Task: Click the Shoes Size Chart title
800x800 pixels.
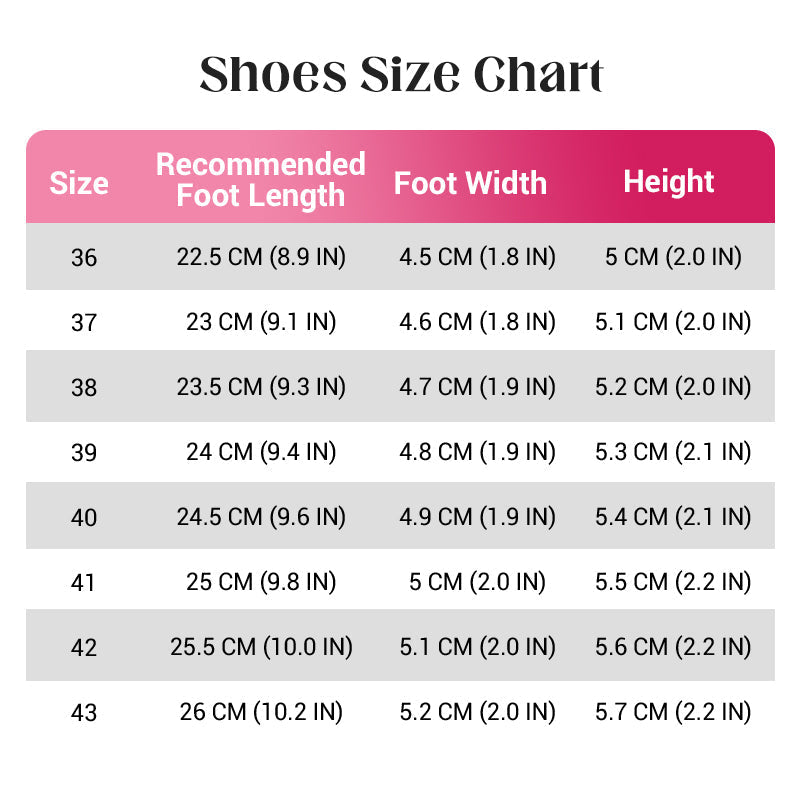Action: (401, 74)
